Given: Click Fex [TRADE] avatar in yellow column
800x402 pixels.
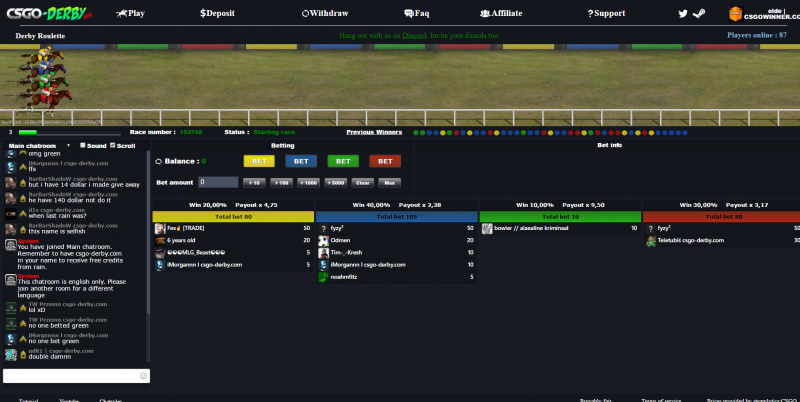Looking at the screenshot, I should 160,228.
